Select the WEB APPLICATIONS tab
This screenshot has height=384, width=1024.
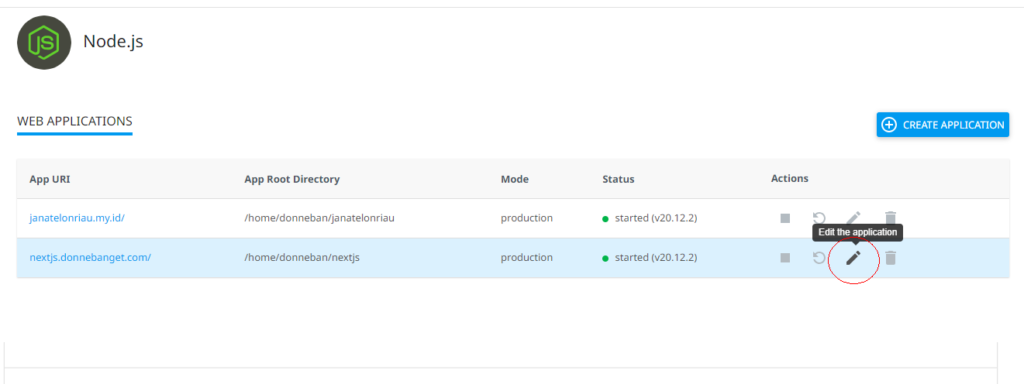74,121
